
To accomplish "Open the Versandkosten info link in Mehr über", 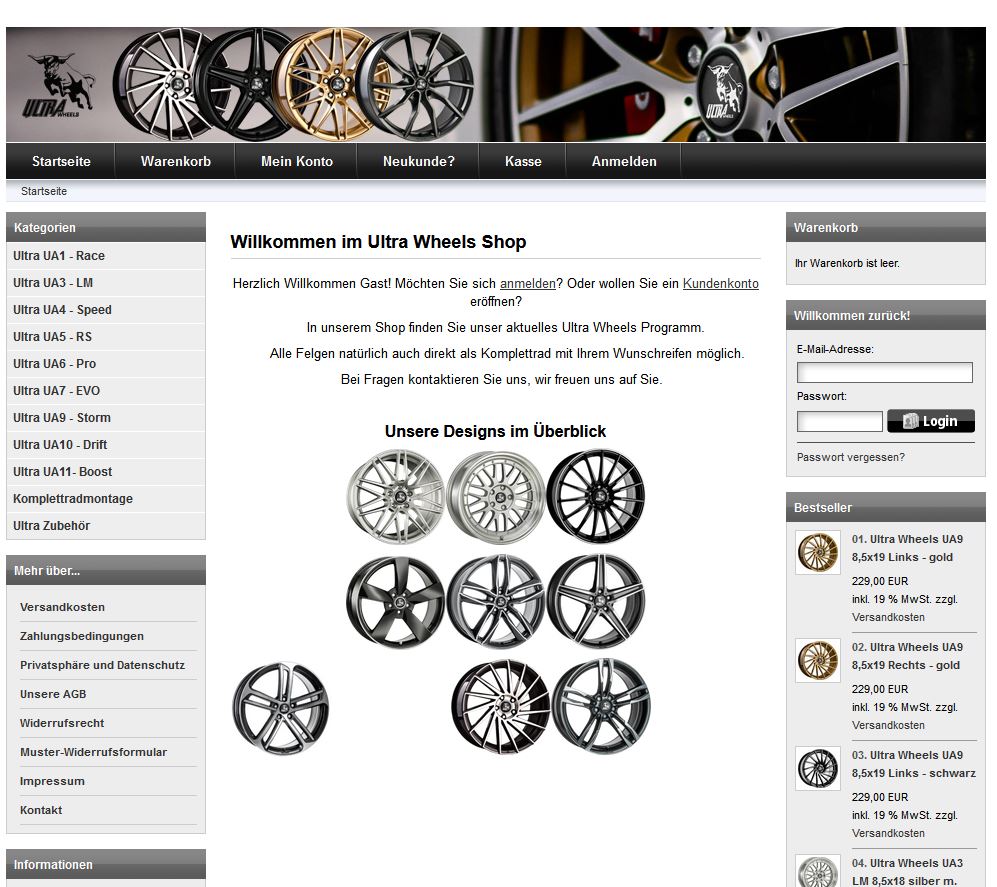I will click(x=62, y=607).
